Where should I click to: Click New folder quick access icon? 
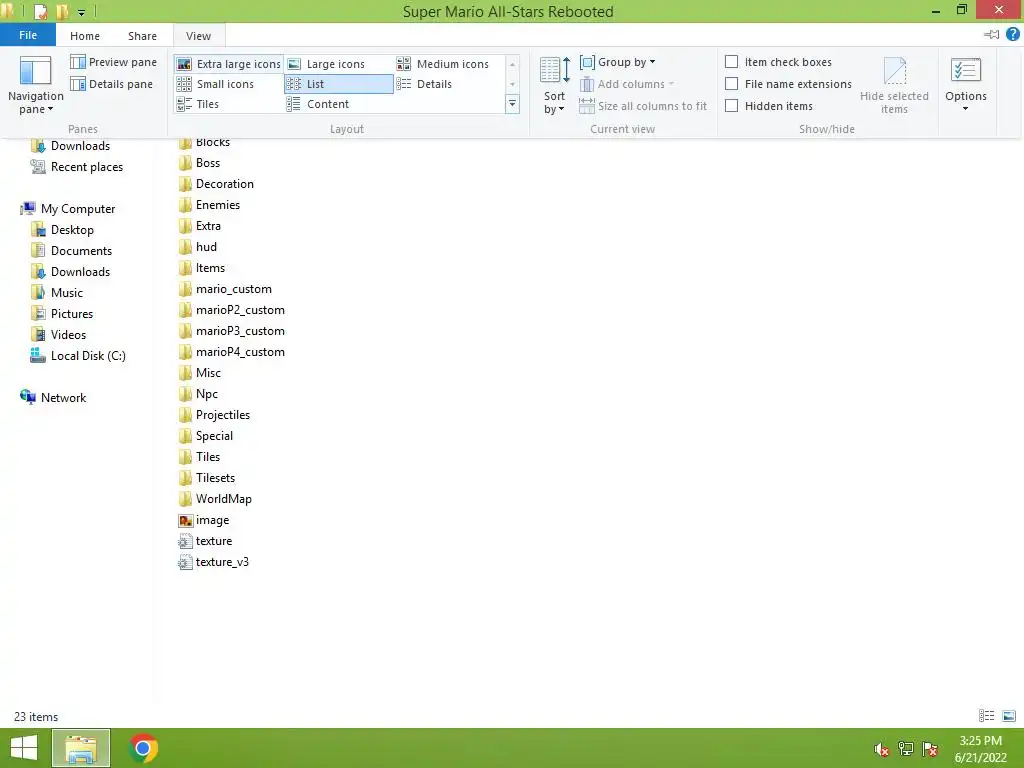coord(62,12)
